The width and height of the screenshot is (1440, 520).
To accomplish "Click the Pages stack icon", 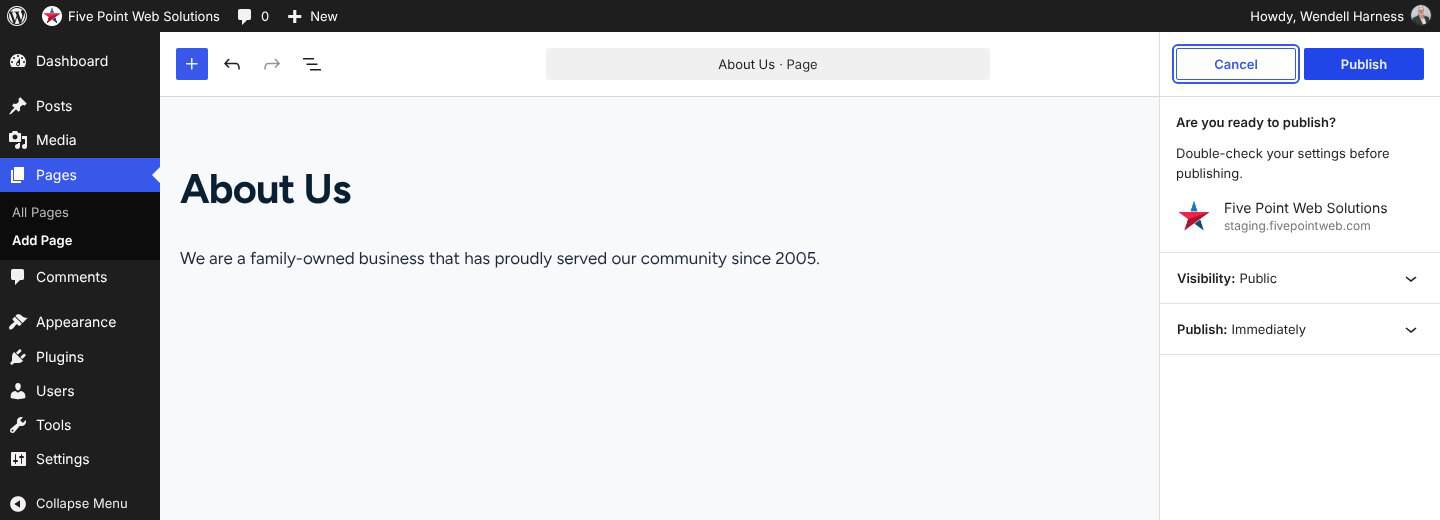I will click(x=18, y=175).
